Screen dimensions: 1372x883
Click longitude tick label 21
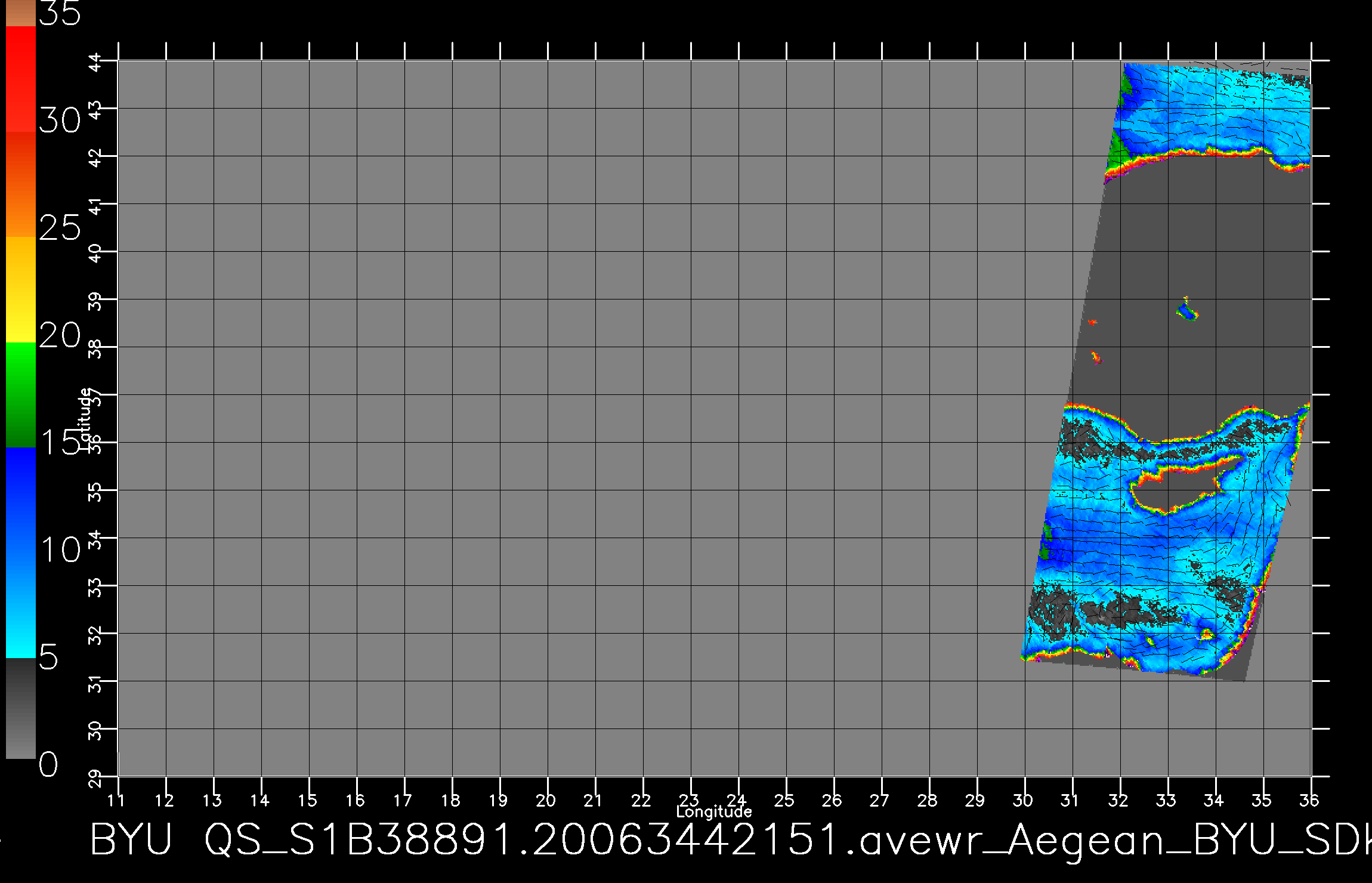(x=594, y=800)
